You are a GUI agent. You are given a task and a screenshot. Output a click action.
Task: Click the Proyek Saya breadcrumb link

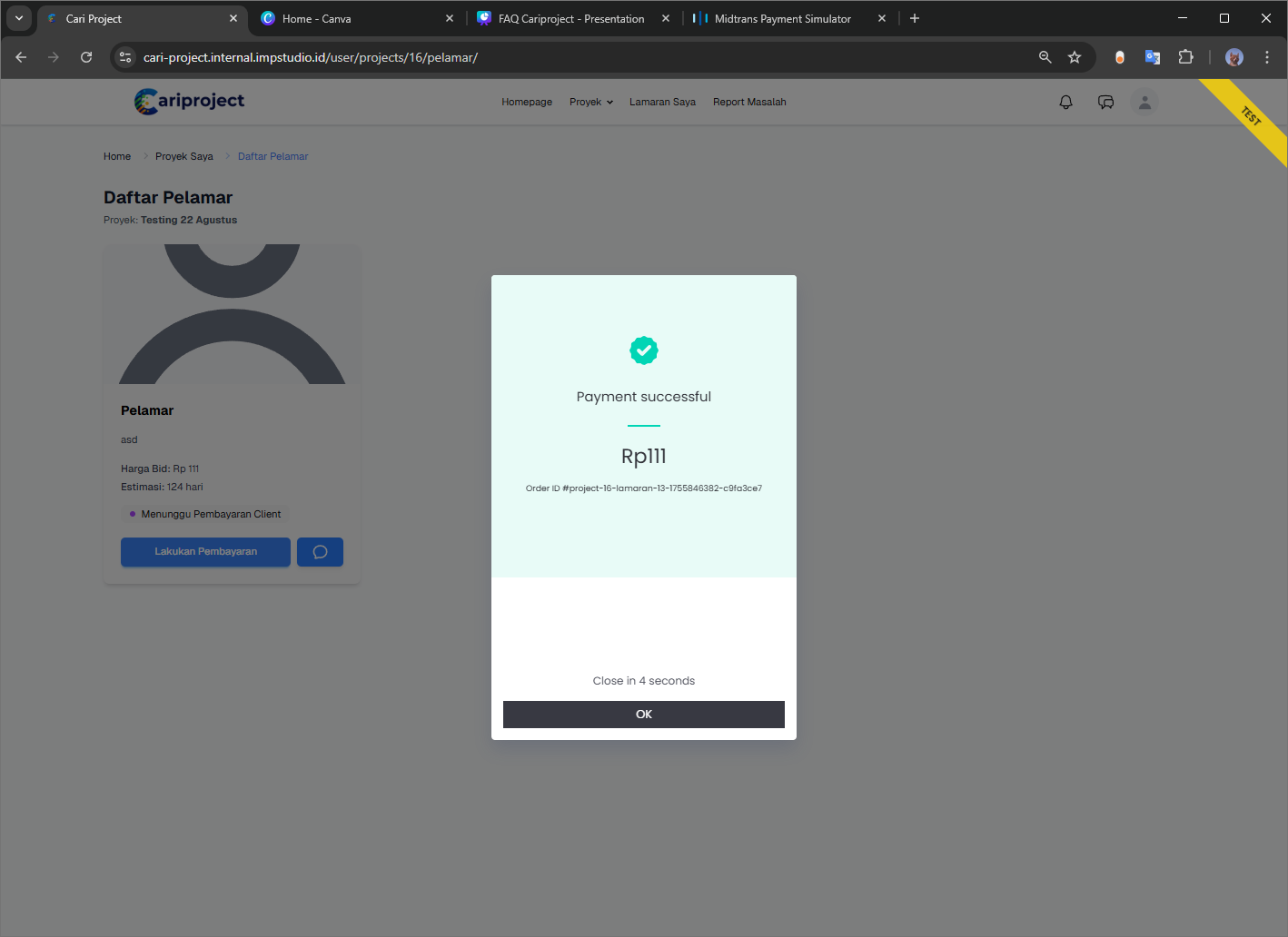[x=183, y=157]
